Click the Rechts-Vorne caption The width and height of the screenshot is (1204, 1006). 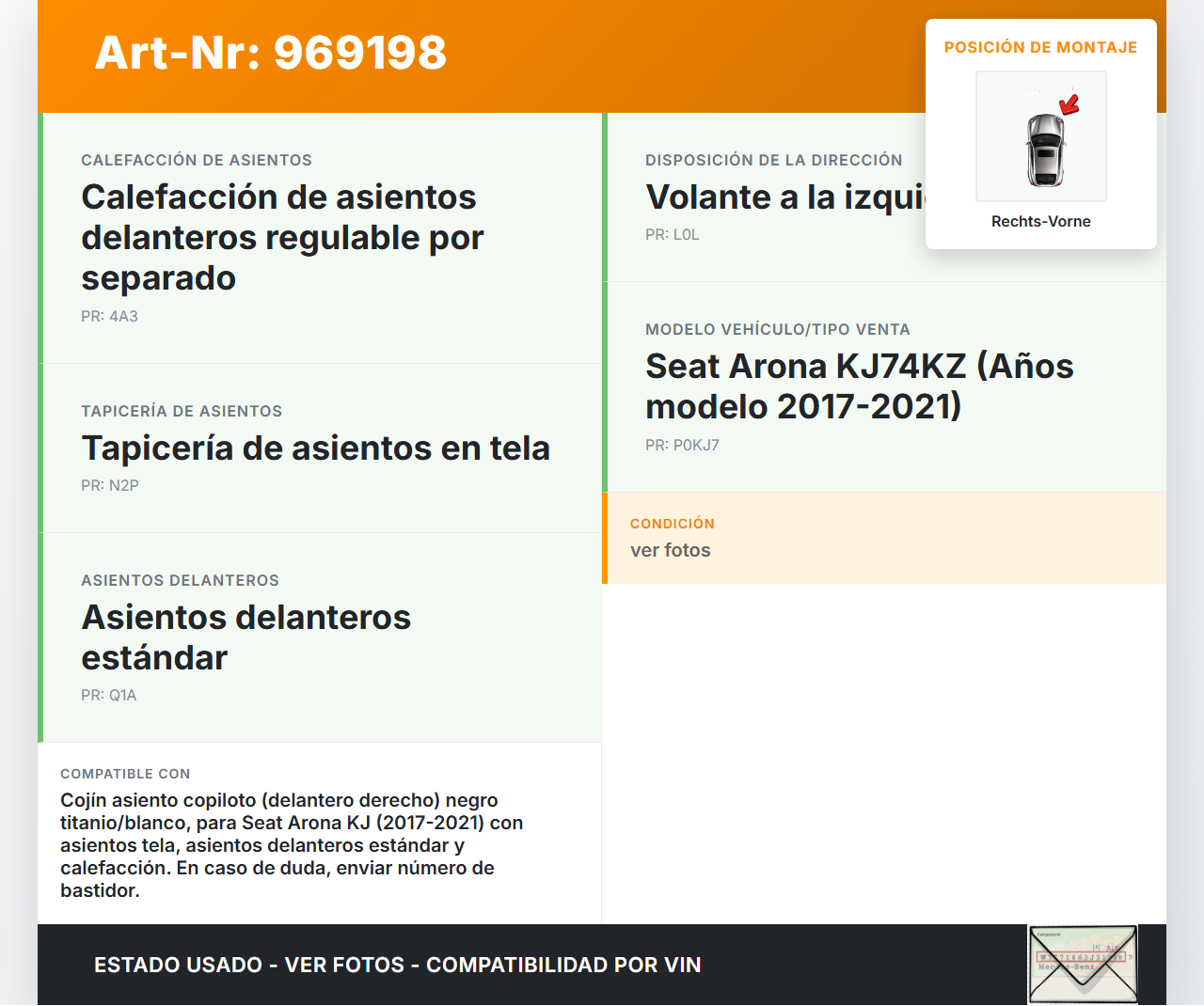(x=1040, y=222)
